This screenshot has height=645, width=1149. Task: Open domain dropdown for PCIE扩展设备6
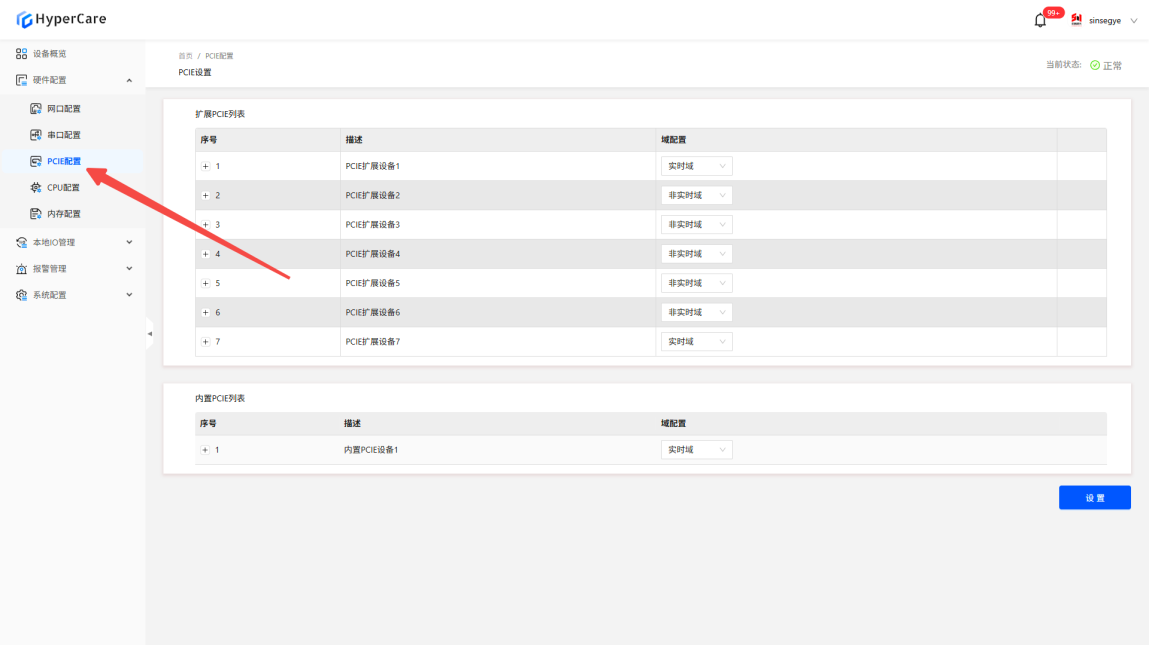[696, 313]
